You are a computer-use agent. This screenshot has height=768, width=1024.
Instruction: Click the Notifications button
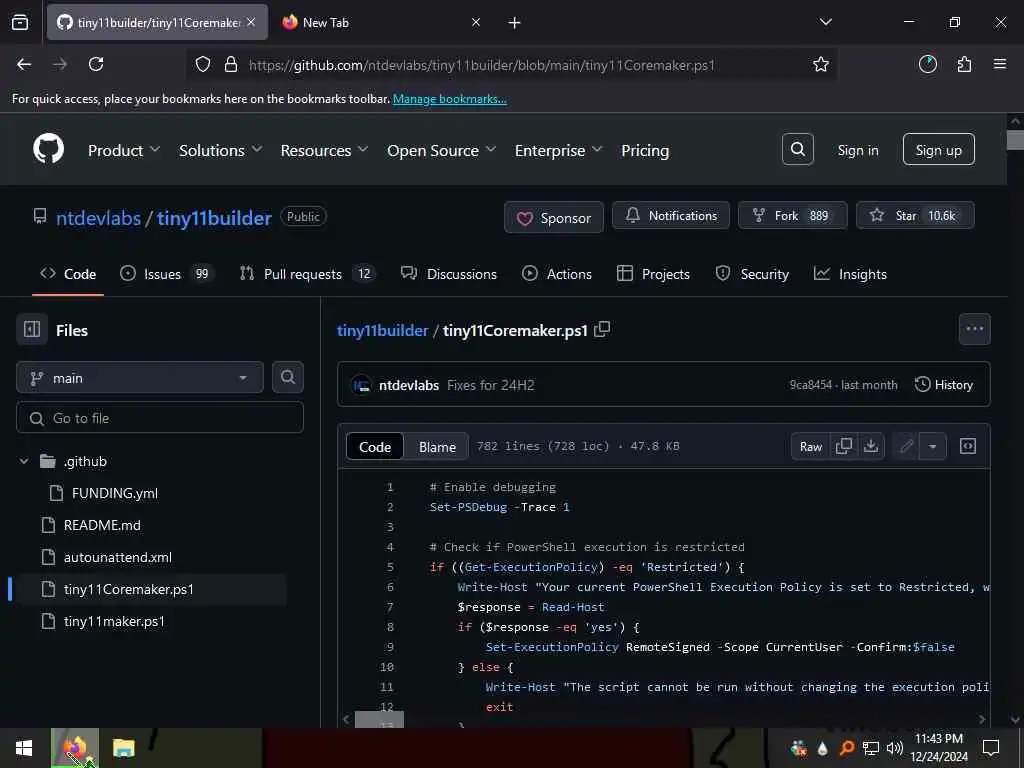pyautogui.click(x=671, y=216)
